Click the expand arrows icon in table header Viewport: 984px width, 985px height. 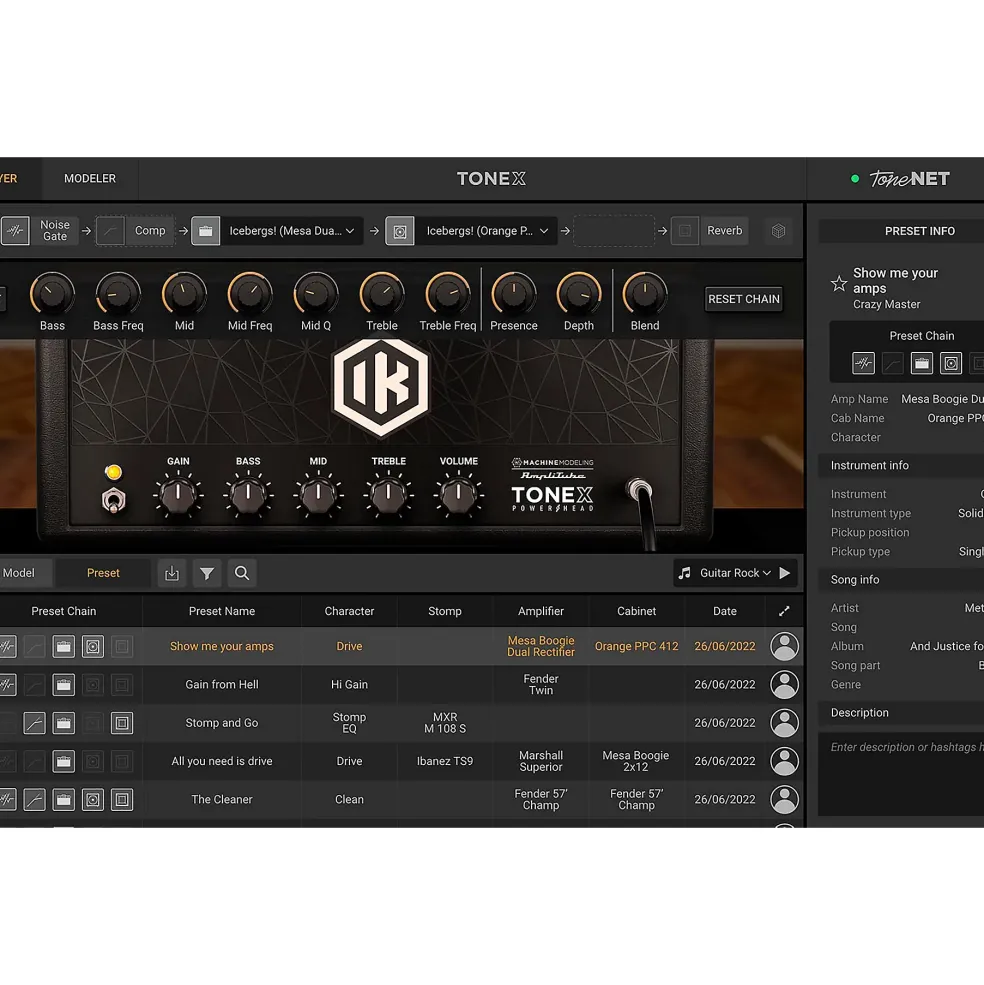(x=784, y=611)
